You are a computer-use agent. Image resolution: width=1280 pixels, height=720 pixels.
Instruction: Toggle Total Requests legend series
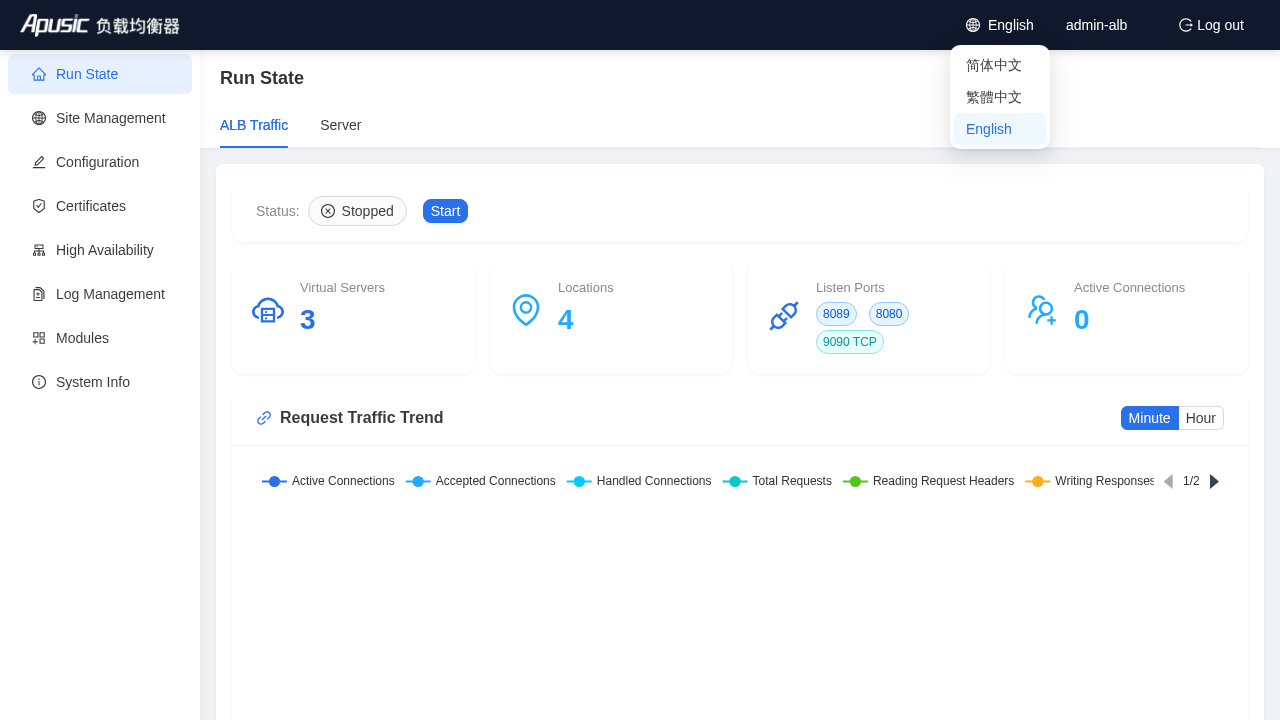(777, 481)
